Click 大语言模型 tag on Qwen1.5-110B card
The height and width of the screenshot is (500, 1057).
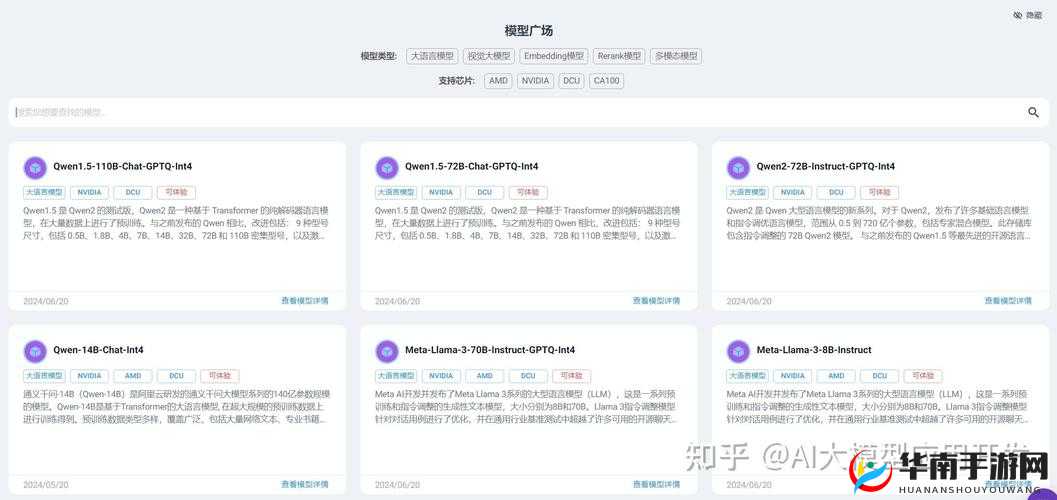[x=44, y=192]
